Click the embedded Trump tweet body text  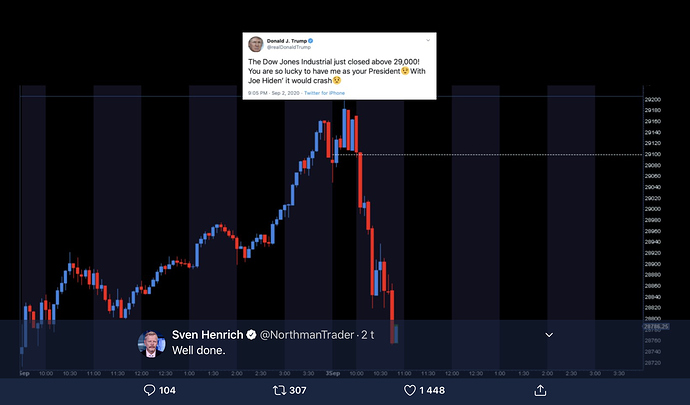(335, 71)
